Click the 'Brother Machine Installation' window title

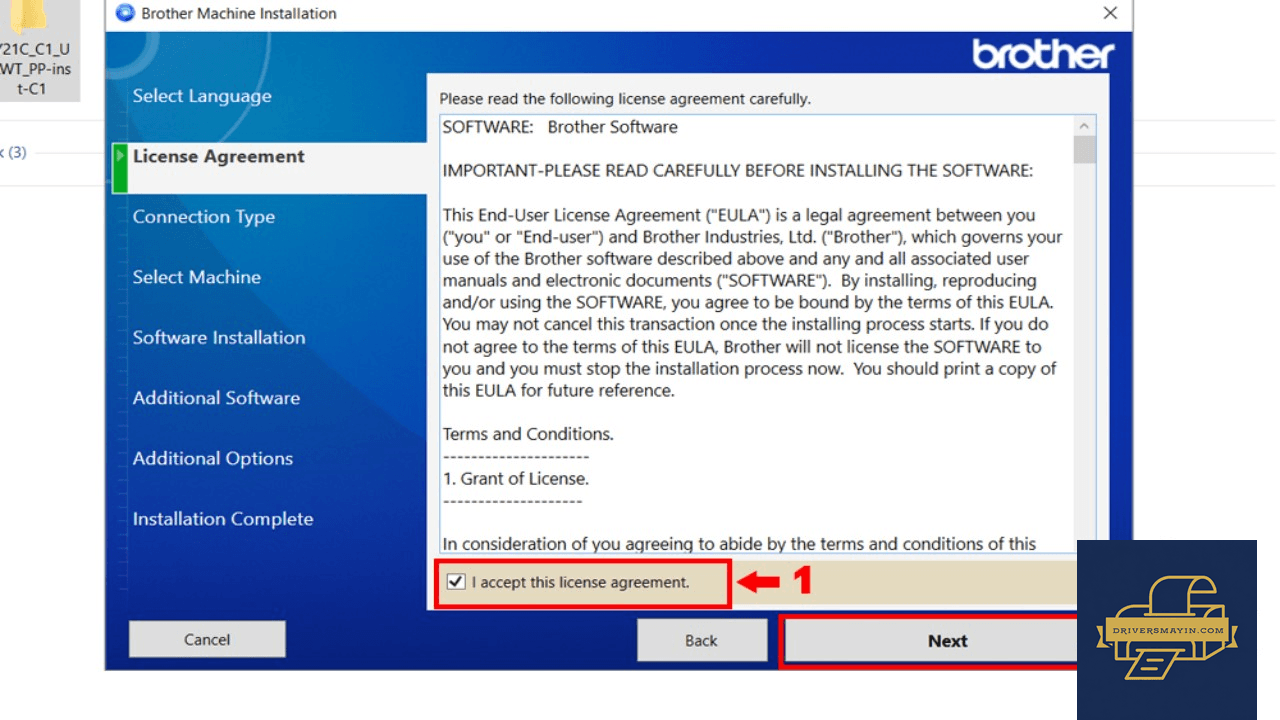239,13
